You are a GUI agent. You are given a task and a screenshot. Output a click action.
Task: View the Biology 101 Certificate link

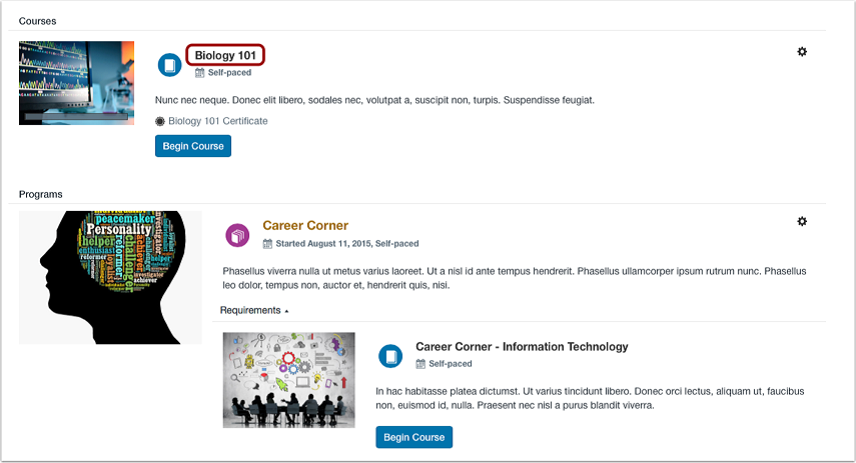(218, 121)
